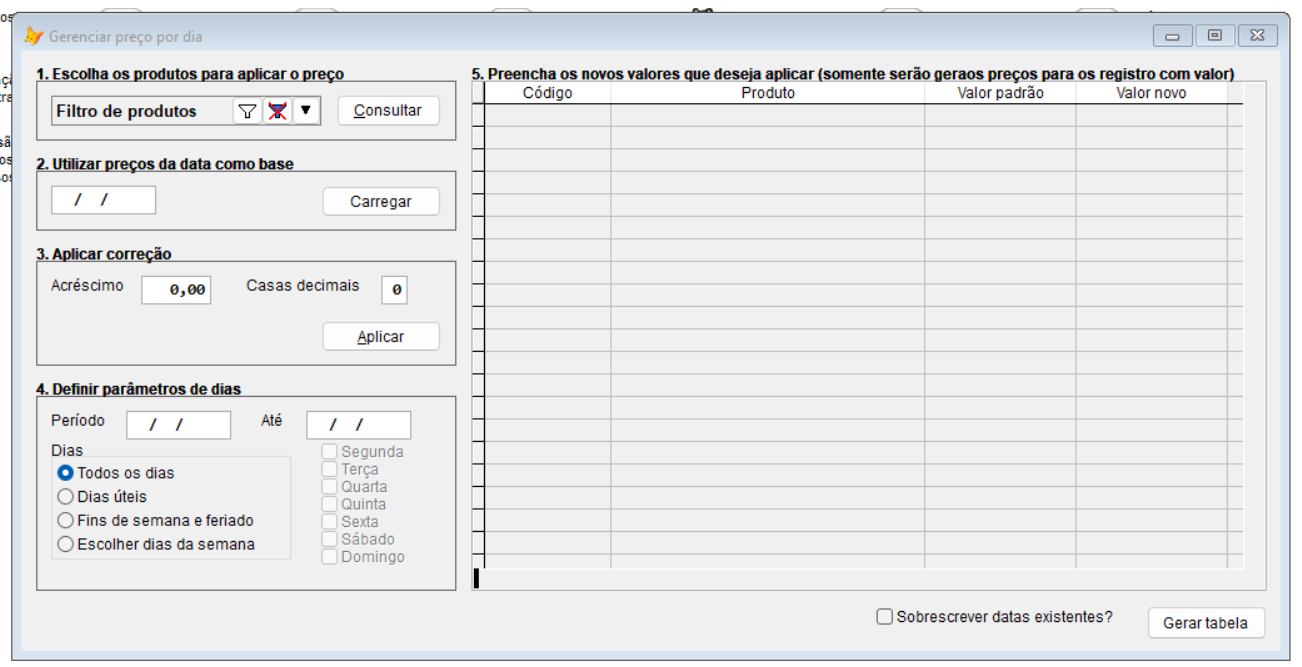Select the Todos os dias radio option
The height and width of the screenshot is (667, 1302).
click(66, 473)
